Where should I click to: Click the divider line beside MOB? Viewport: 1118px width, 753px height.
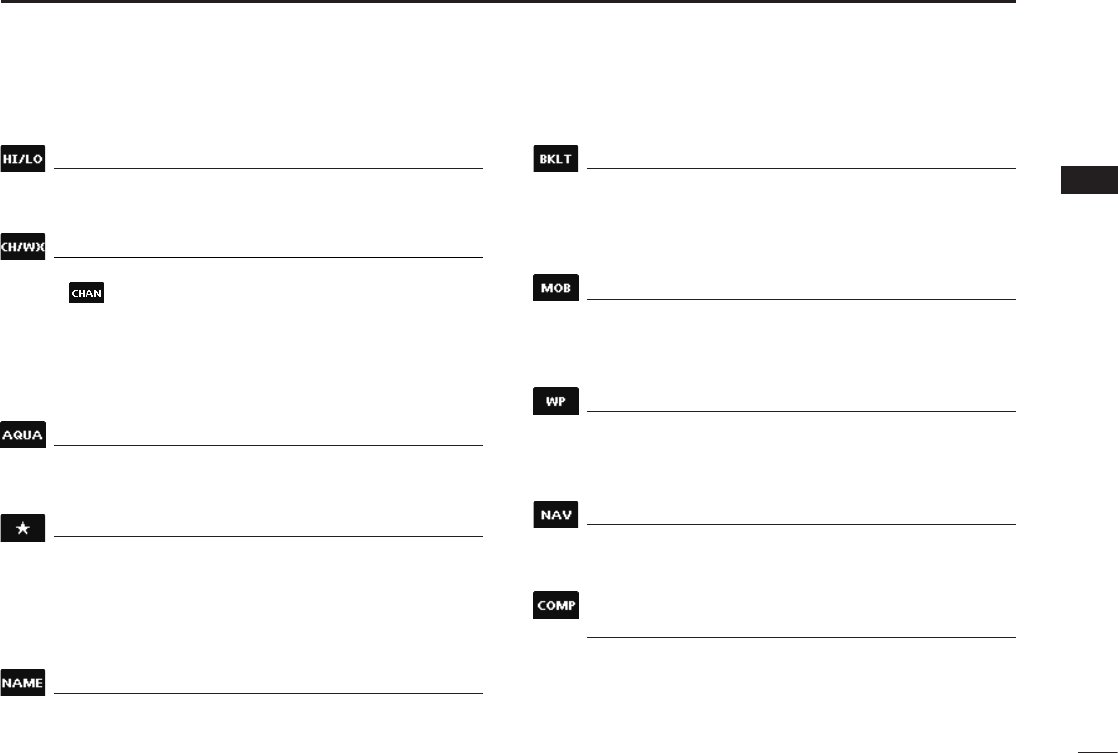pyautogui.click(x=801, y=299)
